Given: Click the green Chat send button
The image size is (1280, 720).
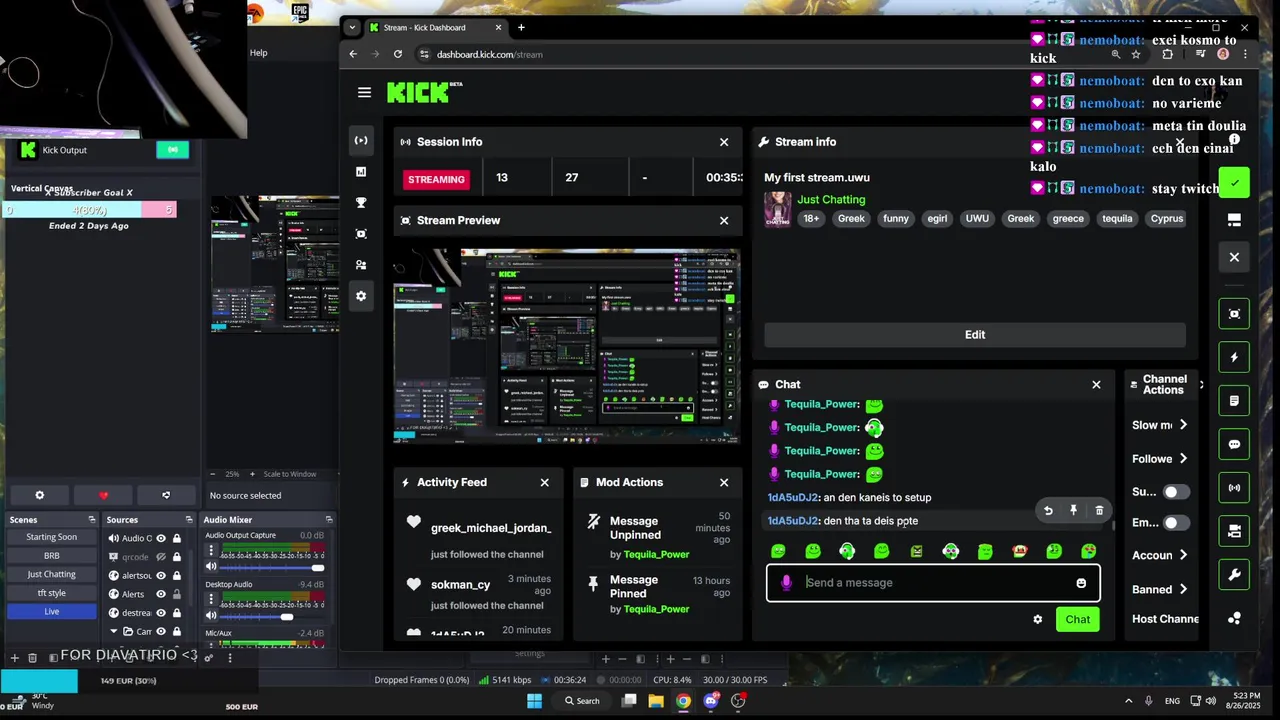Looking at the screenshot, I should 1077,619.
